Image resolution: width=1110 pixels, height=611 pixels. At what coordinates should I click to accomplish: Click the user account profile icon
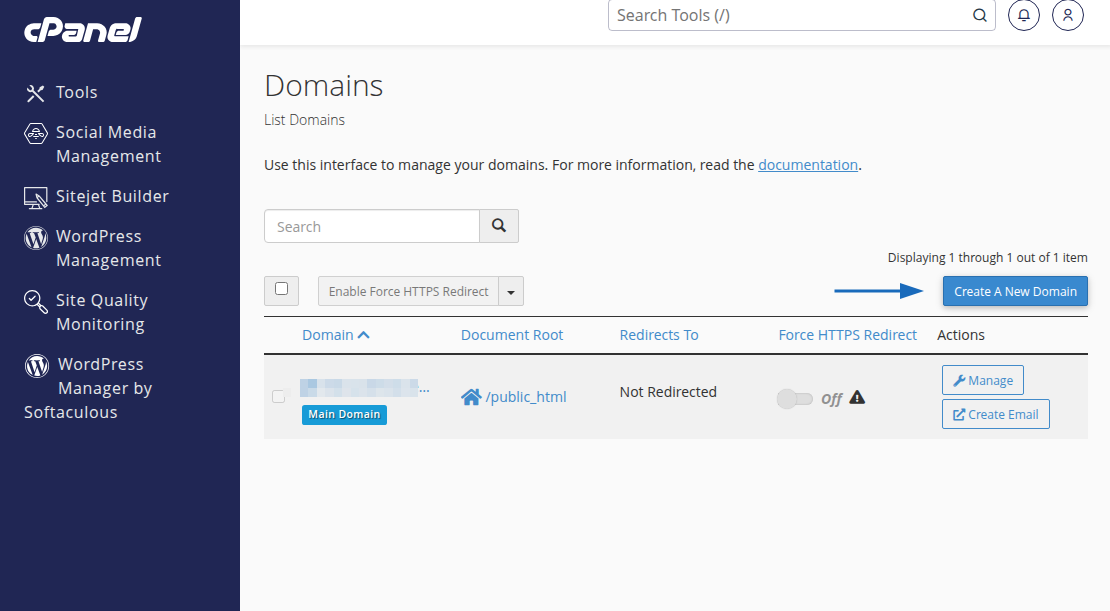coord(1067,15)
